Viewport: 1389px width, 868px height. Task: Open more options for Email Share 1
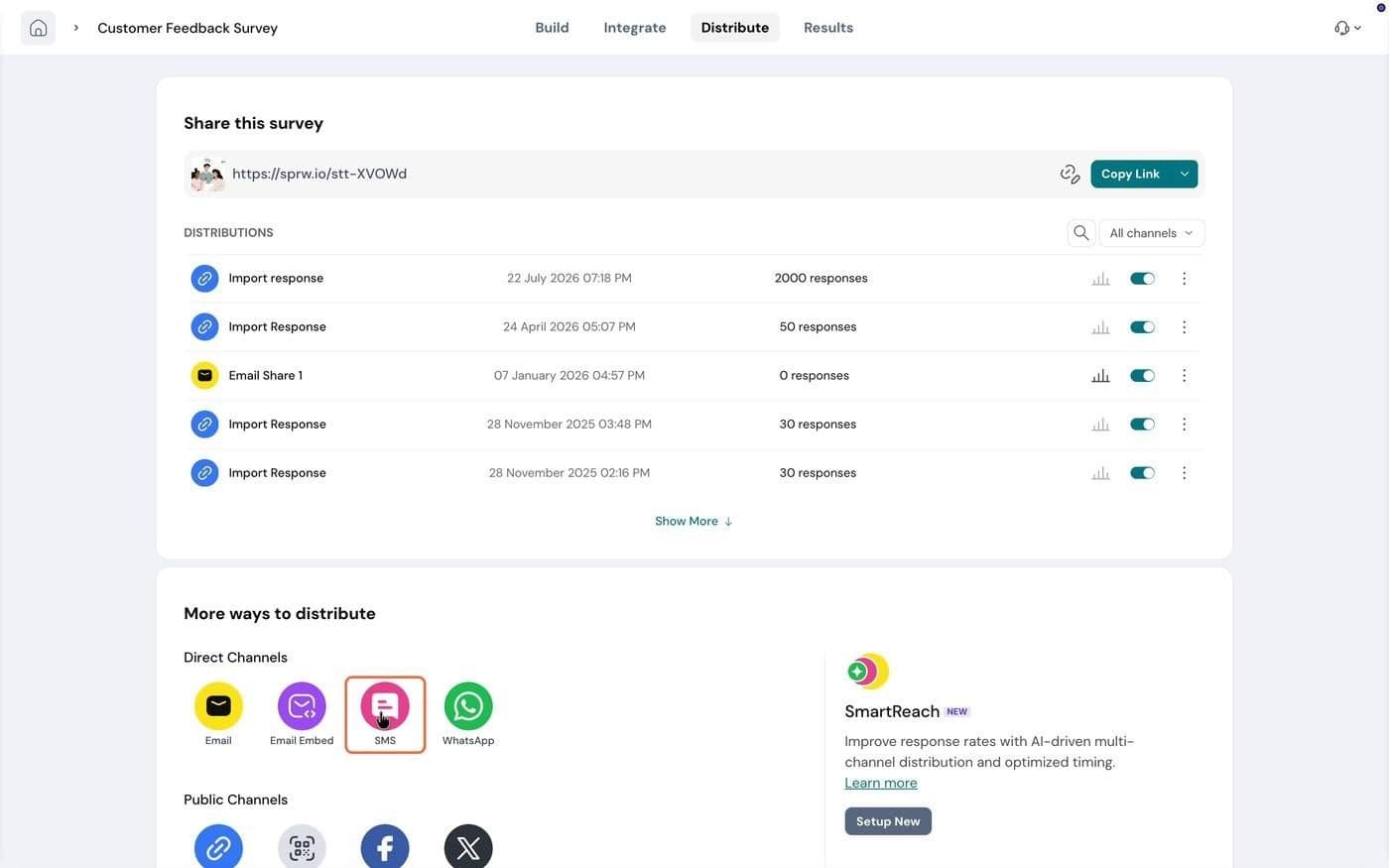coord(1184,376)
